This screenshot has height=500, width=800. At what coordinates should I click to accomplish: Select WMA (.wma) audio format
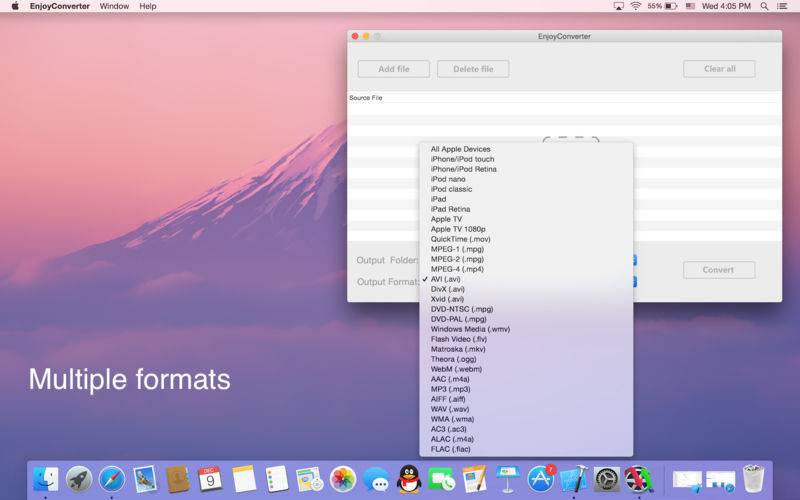(x=526, y=419)
